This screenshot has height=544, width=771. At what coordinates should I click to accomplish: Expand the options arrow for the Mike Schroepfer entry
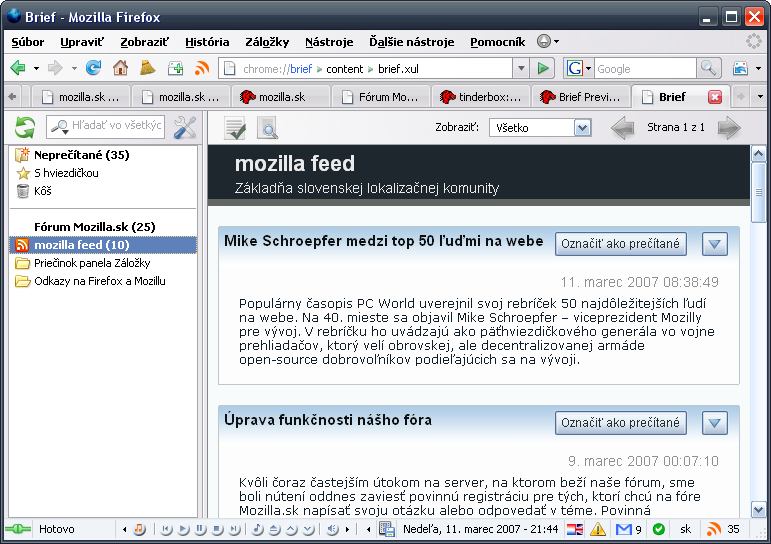click(714, 244)
